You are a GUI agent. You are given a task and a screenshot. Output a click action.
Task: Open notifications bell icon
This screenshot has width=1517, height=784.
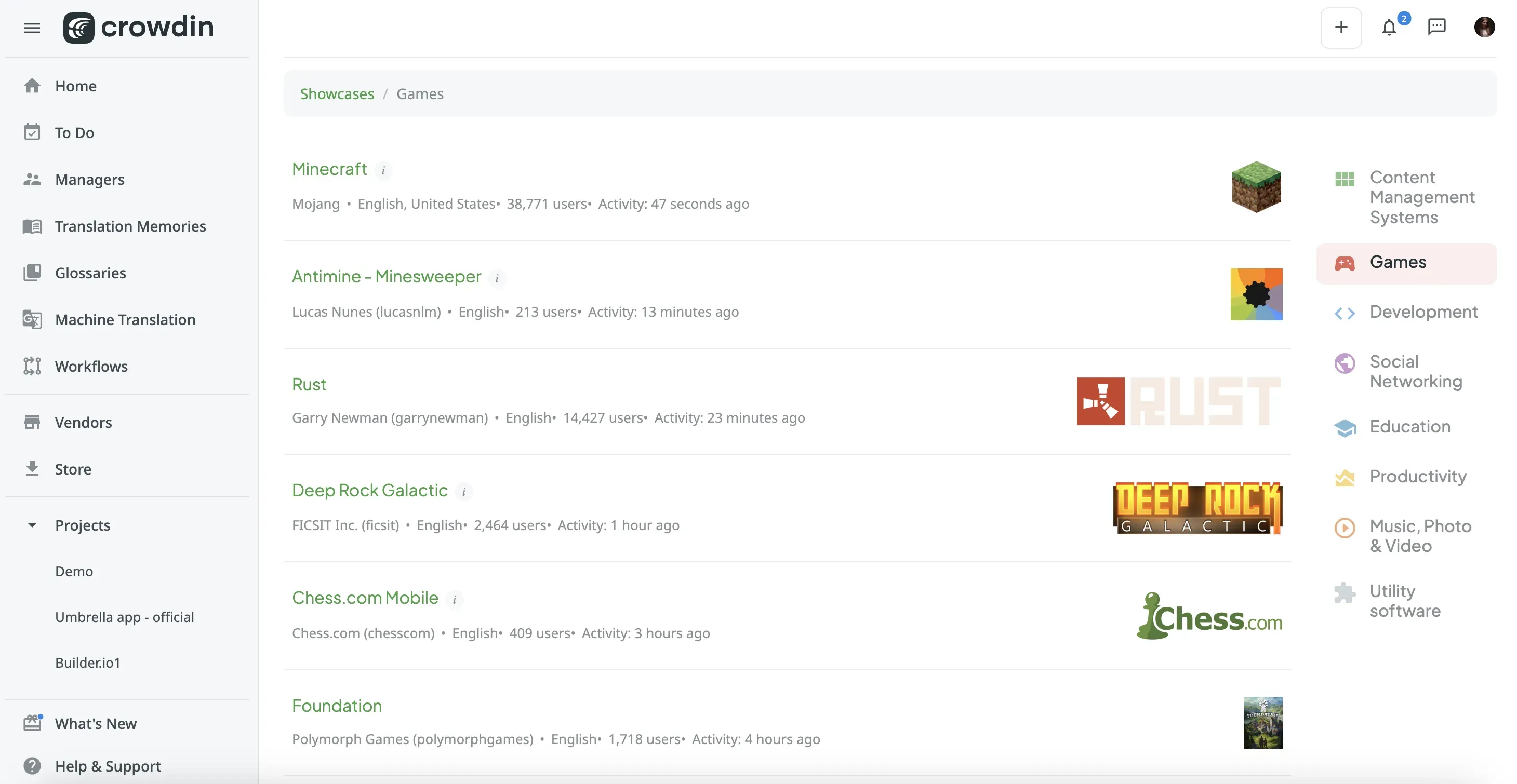(x=1389, y=28)
